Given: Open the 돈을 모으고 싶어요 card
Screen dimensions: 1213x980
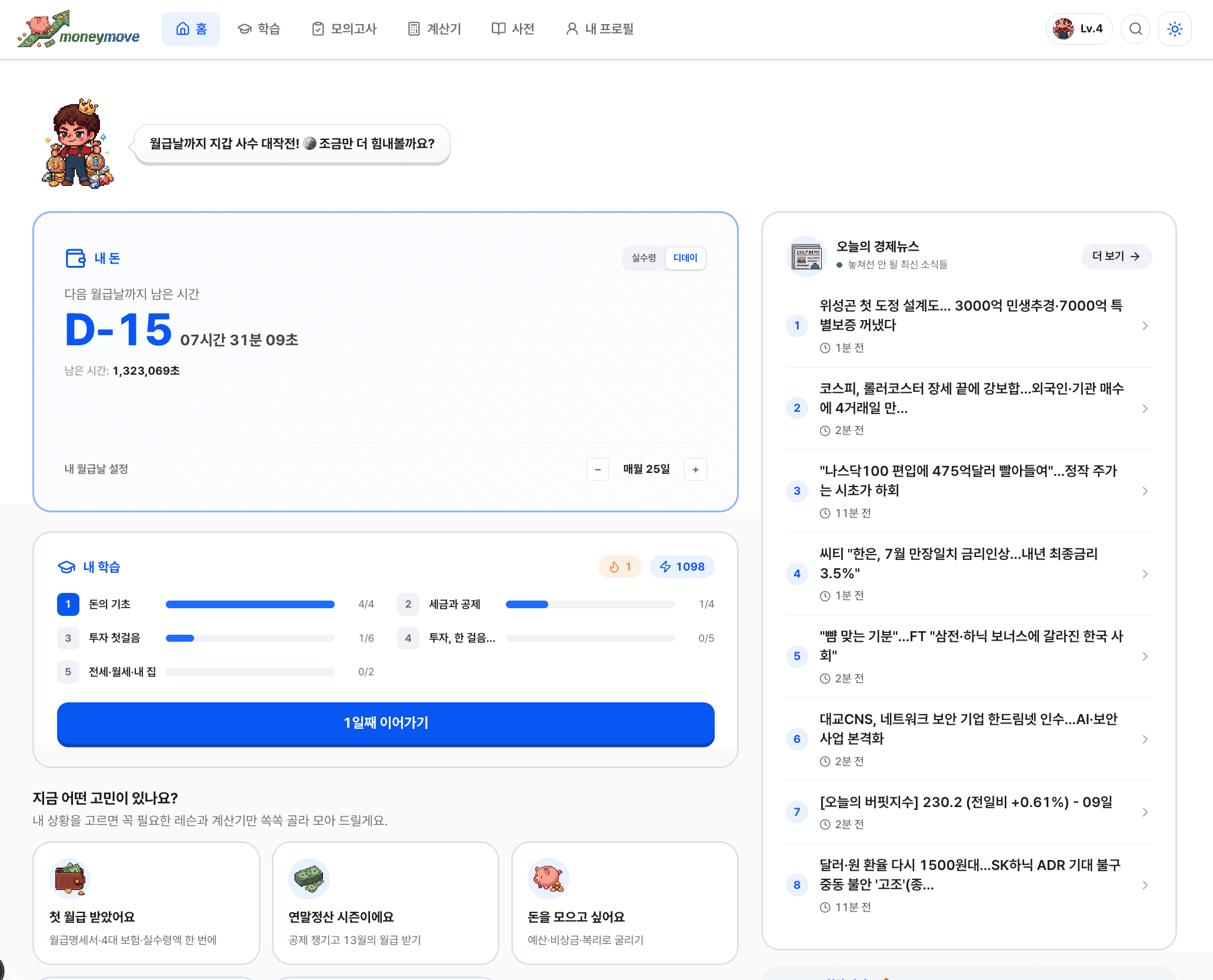Looking at the screenshot, I should pos(625,903).
